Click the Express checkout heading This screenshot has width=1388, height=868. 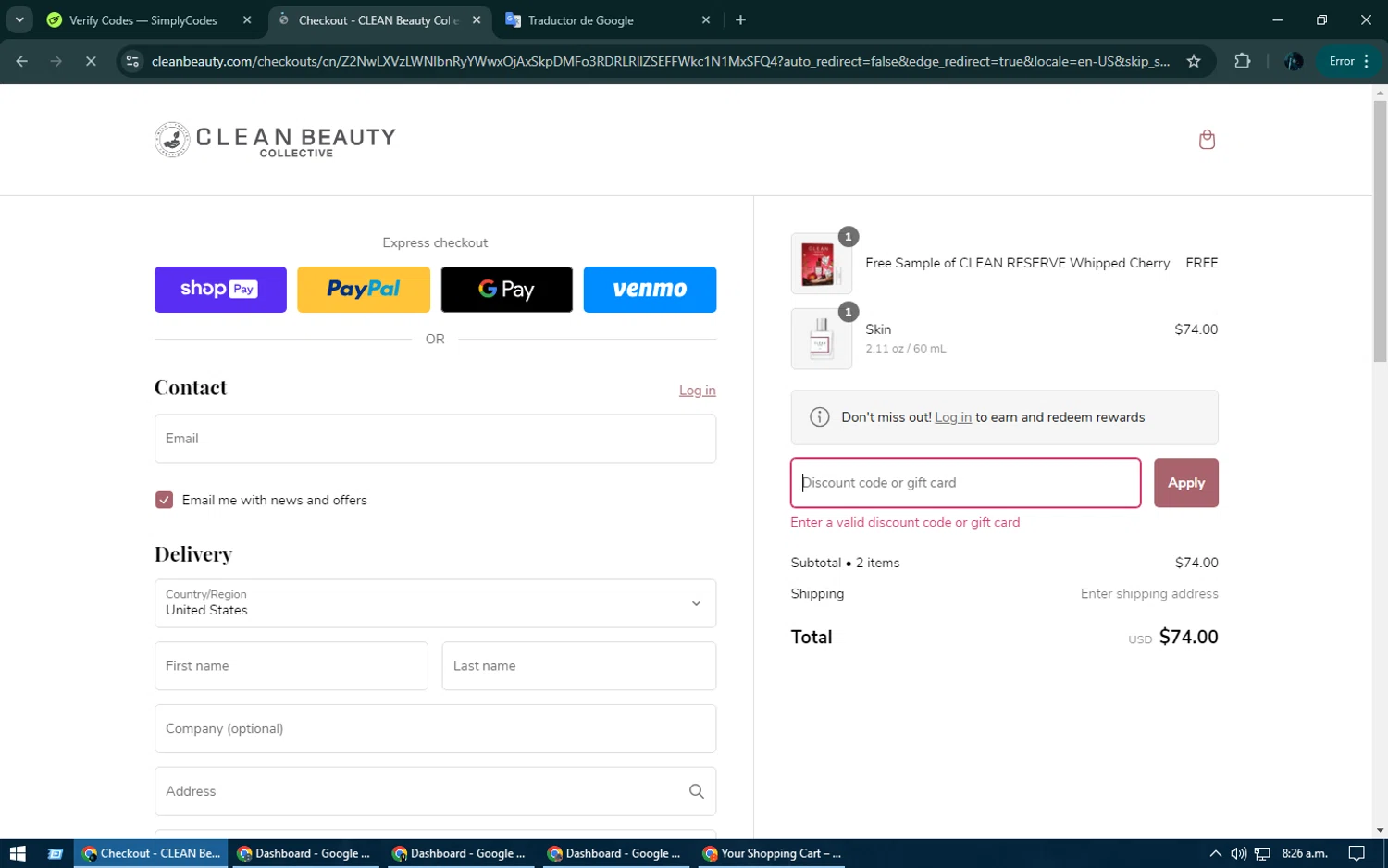[435, 242]
